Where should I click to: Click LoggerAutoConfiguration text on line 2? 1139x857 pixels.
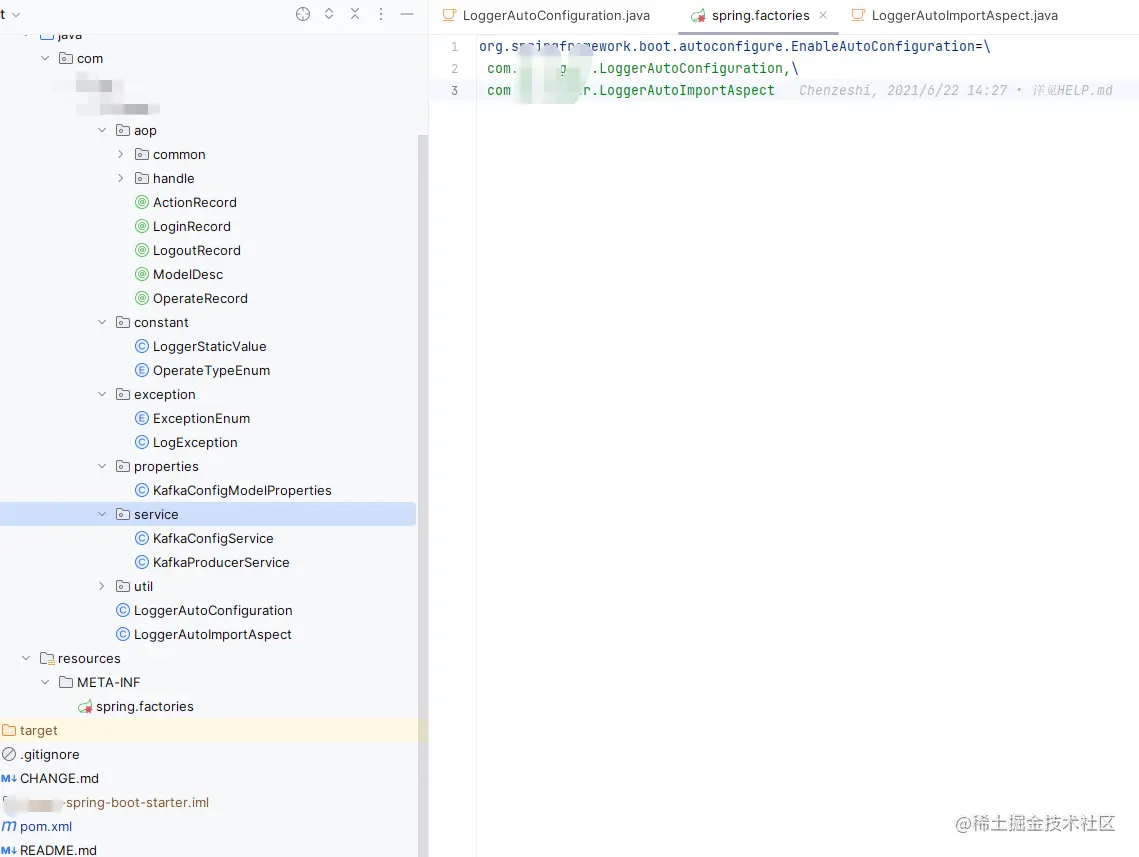tap(691, 68)
